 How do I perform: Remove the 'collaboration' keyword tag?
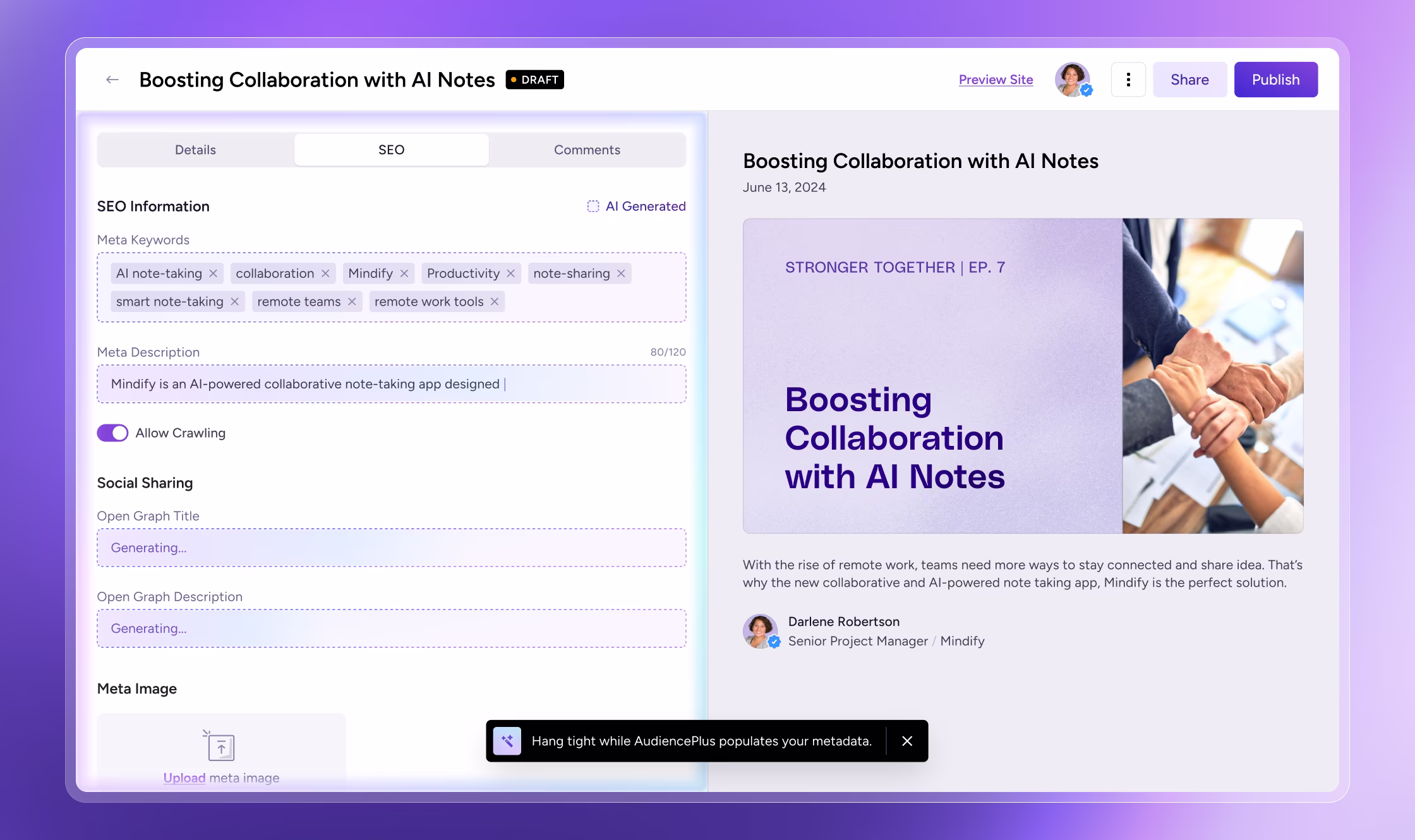coord(325,273)
